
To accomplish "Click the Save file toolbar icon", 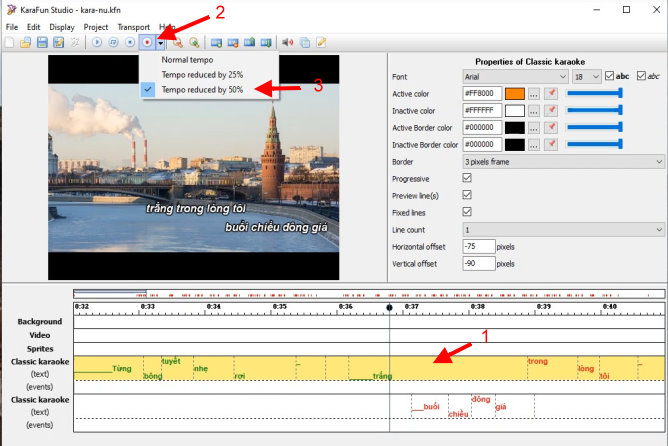I will pyautogui.click(x=42, y=43).
